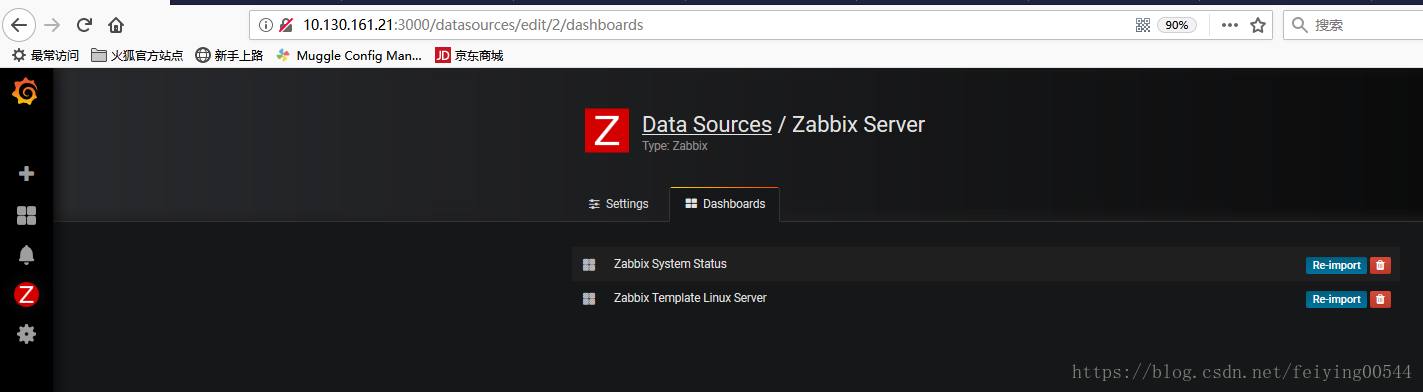Image resolution: width=1423 pixels, height=392 pixels.
Task: Open the 火狐官方站点 bookmark folder
Action: [137, 56]
